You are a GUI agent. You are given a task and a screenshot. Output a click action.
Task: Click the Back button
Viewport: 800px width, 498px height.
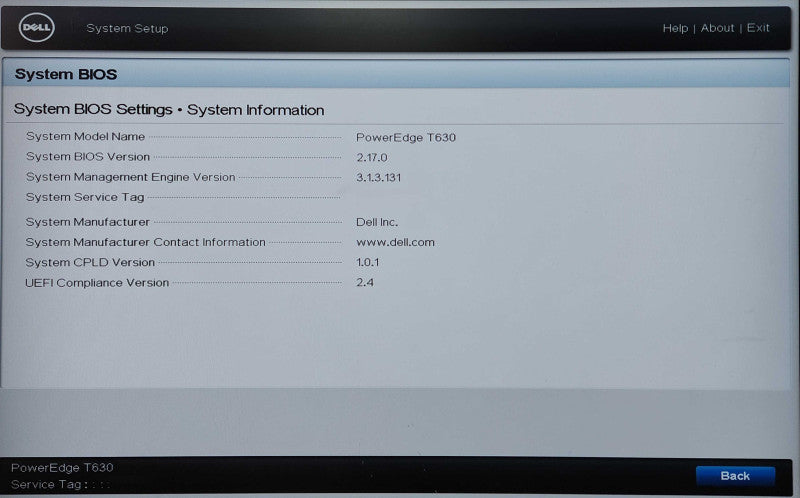[735, 476]
